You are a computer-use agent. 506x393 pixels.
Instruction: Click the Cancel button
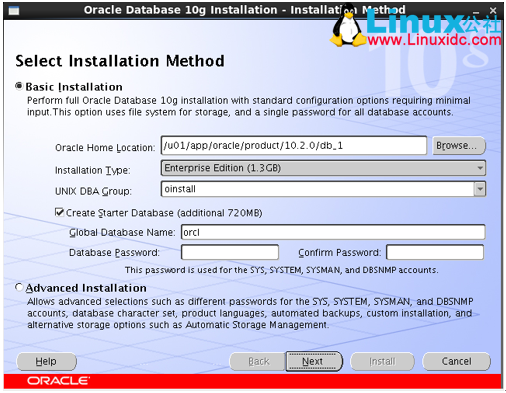click(456, 361)
